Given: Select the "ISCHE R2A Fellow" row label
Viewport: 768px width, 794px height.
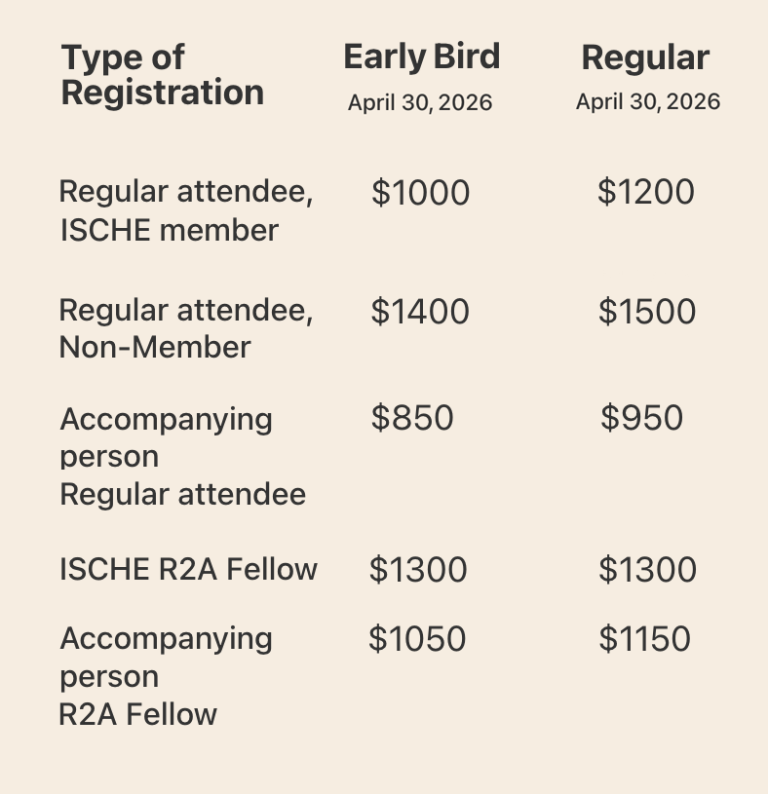Looking at the screenshot, I should [188, 570].
